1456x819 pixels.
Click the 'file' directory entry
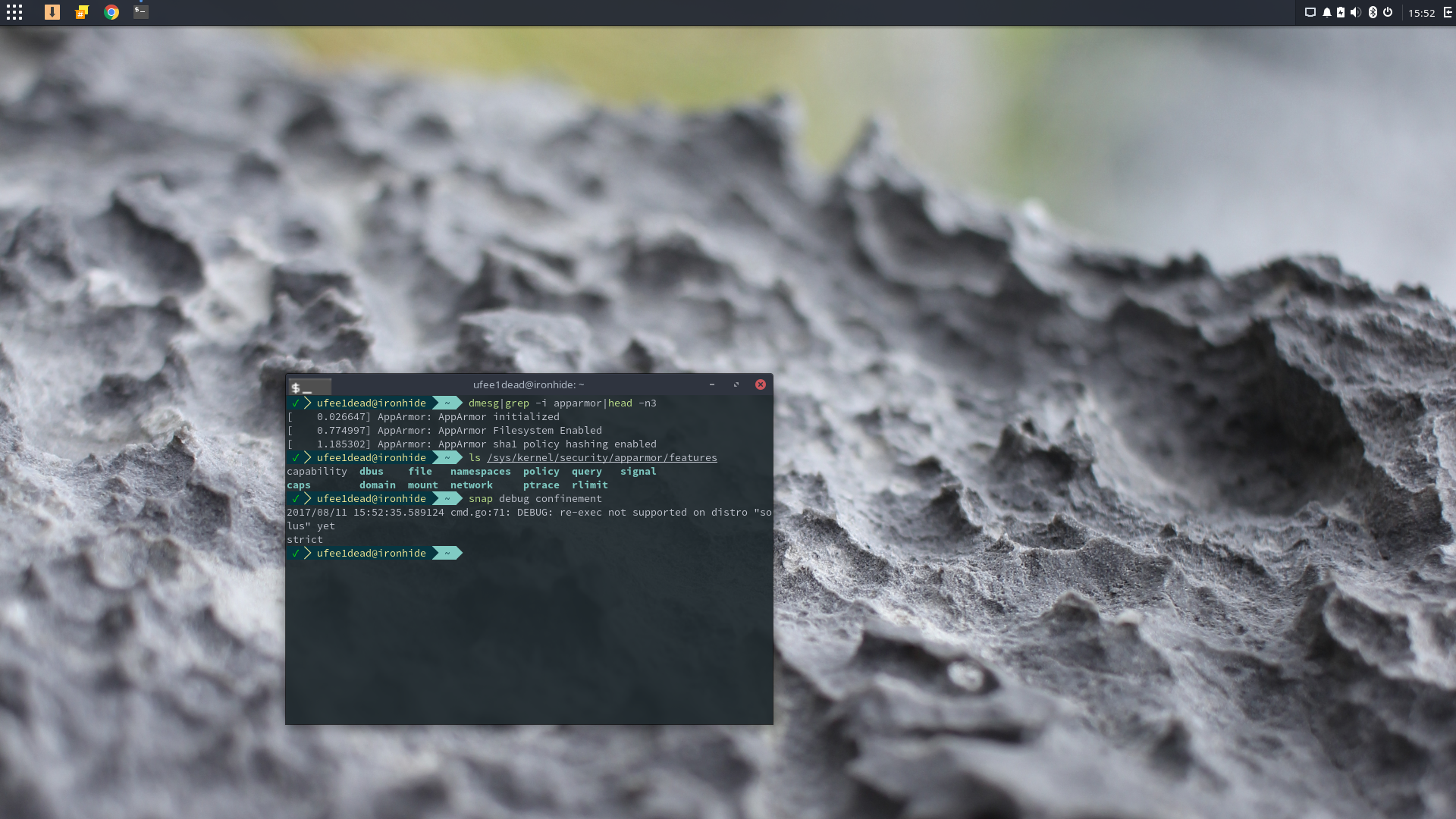pyautogui.click(x=420, y=471)
